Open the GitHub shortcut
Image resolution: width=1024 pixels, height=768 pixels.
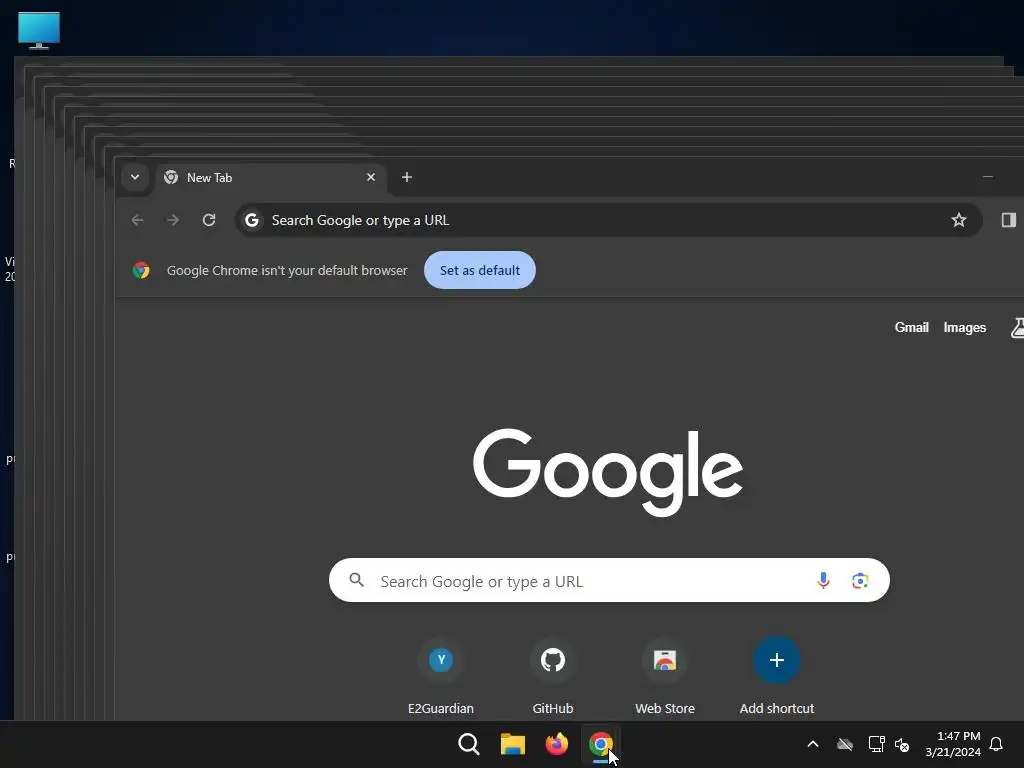click(553, 677)
